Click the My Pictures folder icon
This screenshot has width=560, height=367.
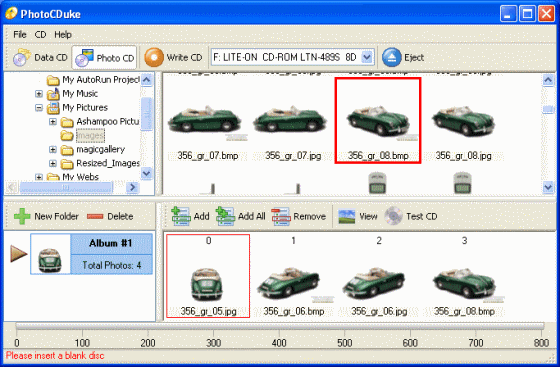click(53, 107)
